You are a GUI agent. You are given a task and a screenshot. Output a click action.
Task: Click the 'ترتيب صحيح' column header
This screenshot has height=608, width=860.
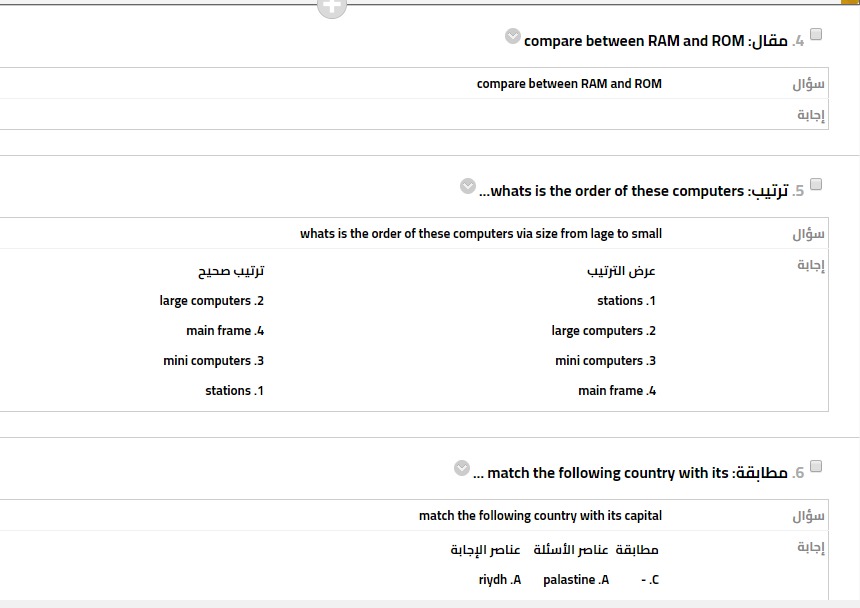point(231,271)
